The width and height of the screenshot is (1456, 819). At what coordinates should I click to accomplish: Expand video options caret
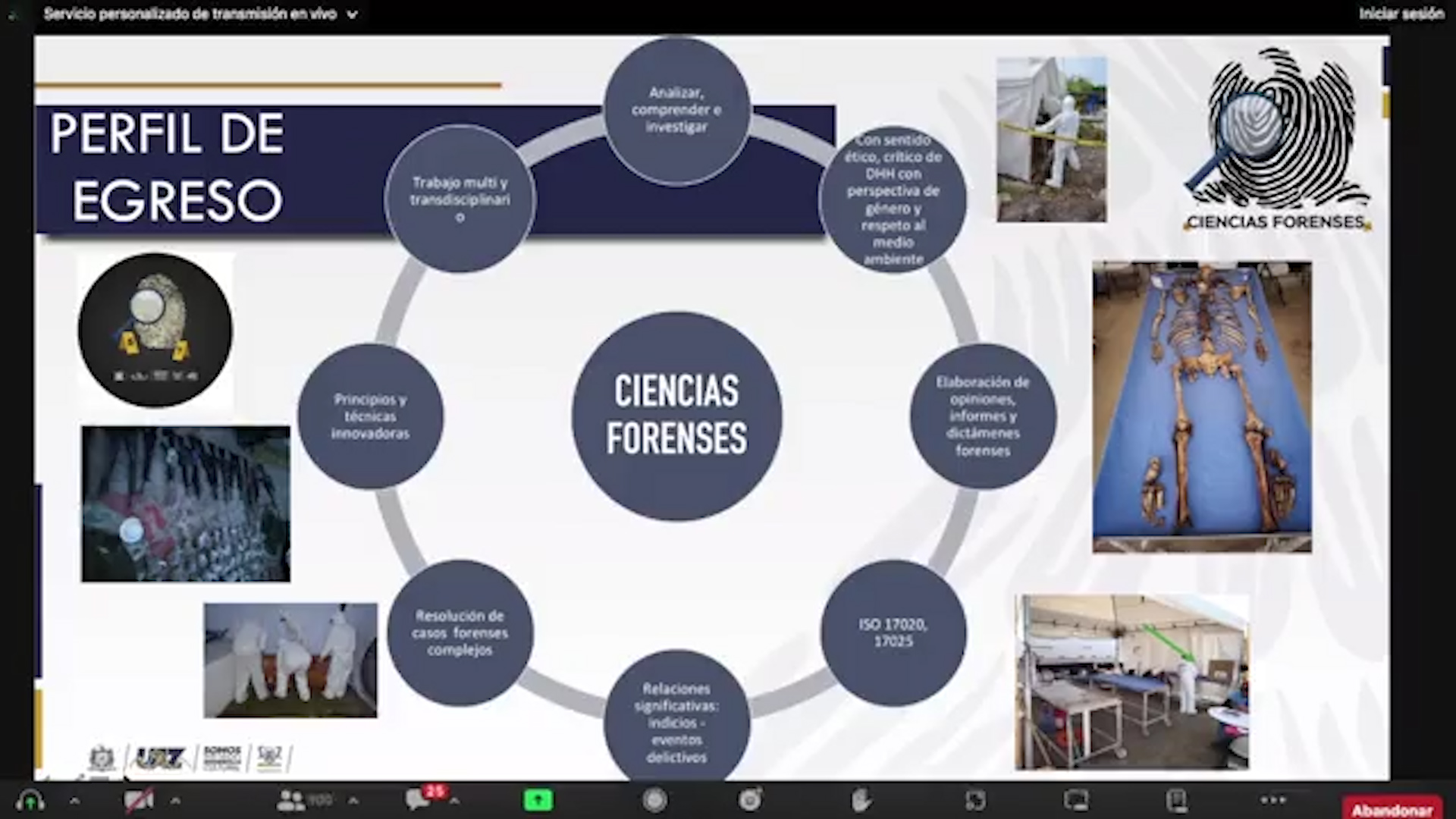[175, 800]
